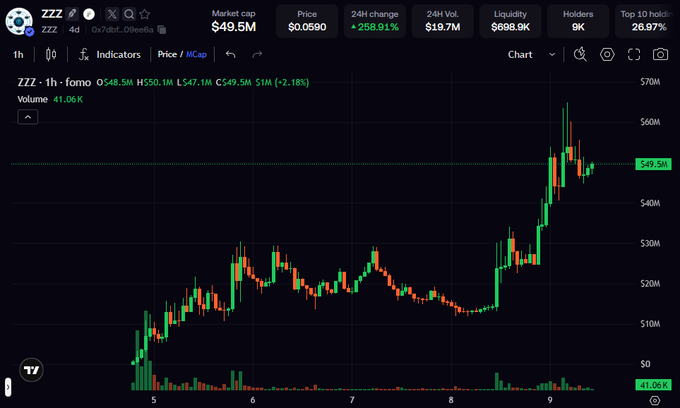Click the $30M price axis label
Image resolution: width=680 pixels, height=408 pixels.
coord(650,243)
